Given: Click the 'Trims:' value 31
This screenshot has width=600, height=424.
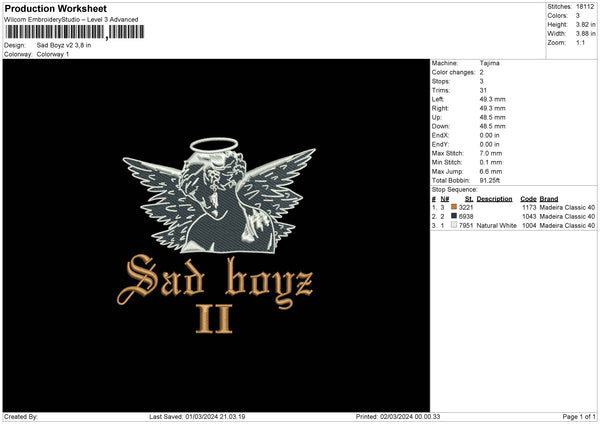Looking at the screenshot, I should pos(483,90).
